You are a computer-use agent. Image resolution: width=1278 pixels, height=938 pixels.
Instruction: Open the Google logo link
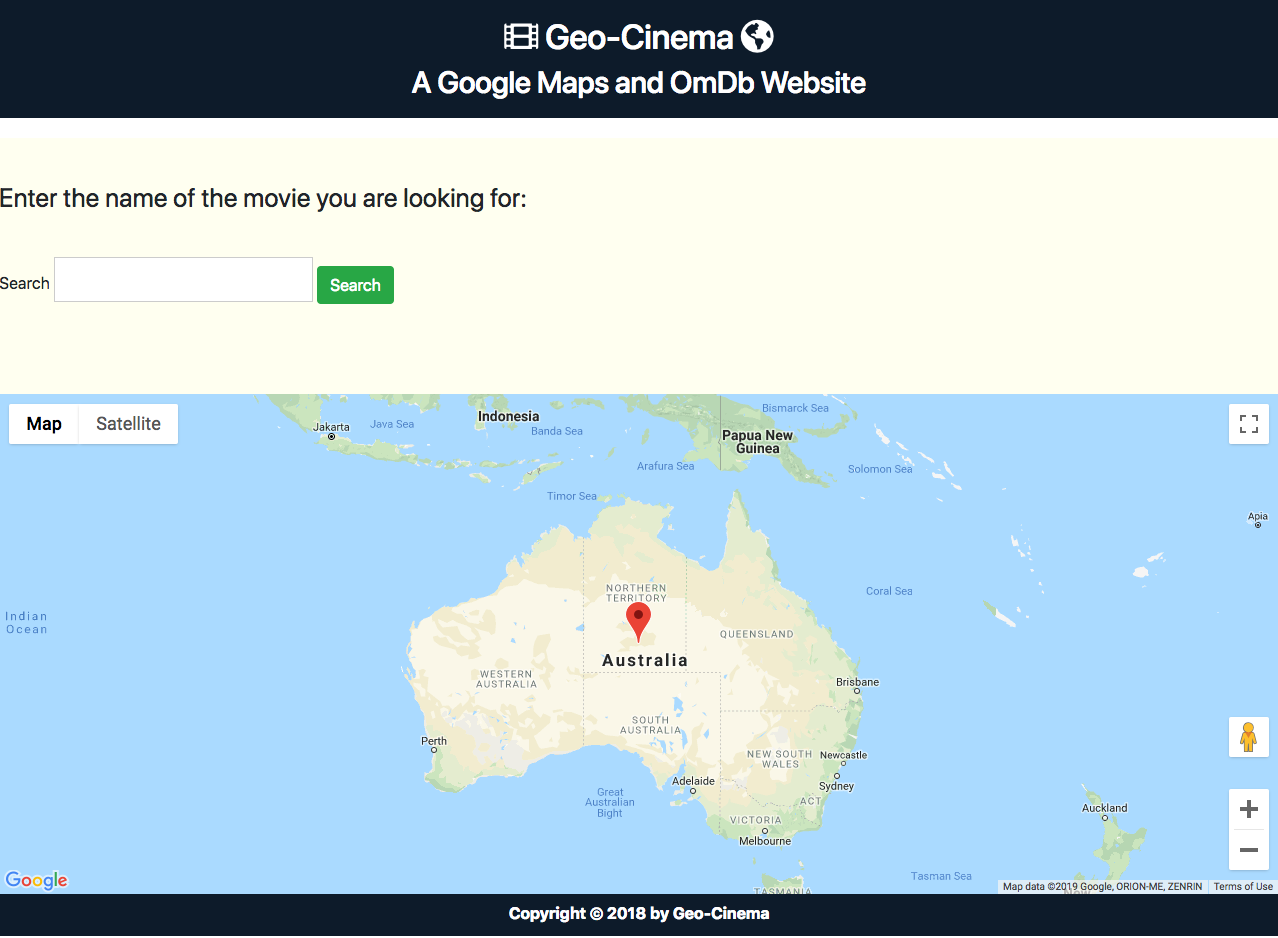(x=37, y=880)
